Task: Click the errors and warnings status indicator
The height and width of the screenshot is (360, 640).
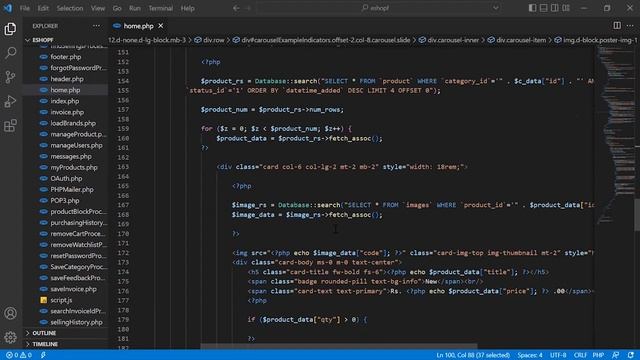Action: tap(19, 355)
